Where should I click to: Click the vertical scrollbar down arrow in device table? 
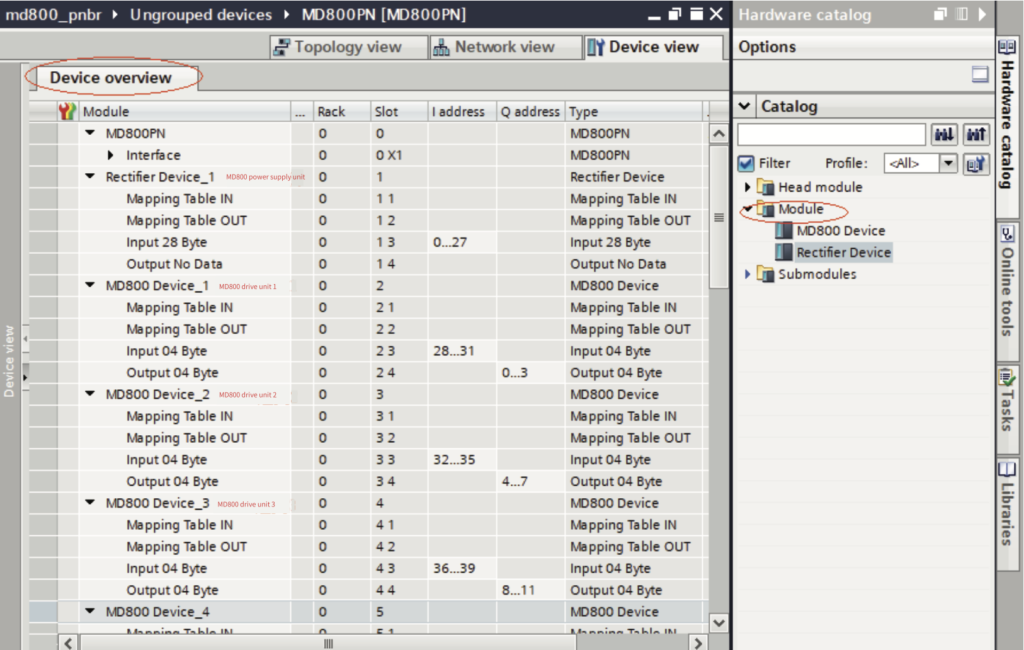tap(718, 623)
